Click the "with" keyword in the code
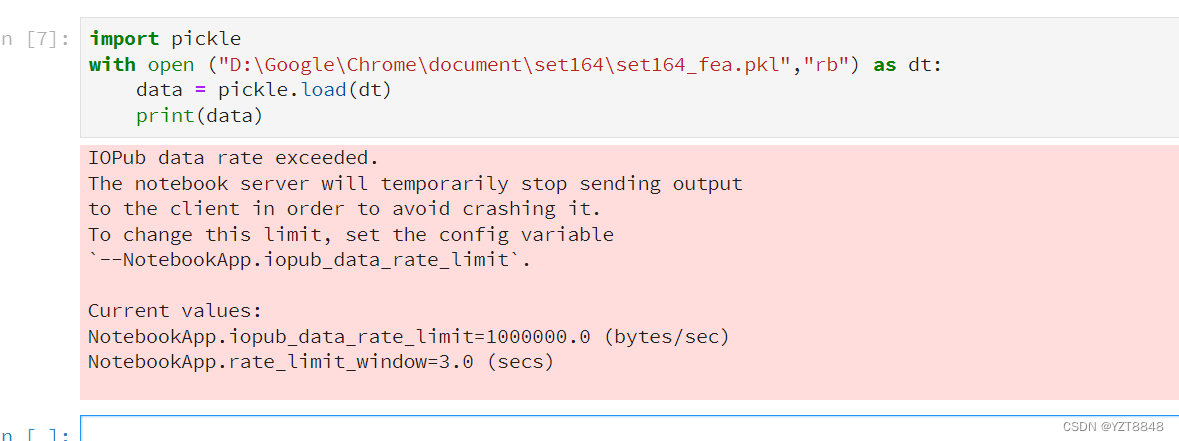 [x=112, y=65]
